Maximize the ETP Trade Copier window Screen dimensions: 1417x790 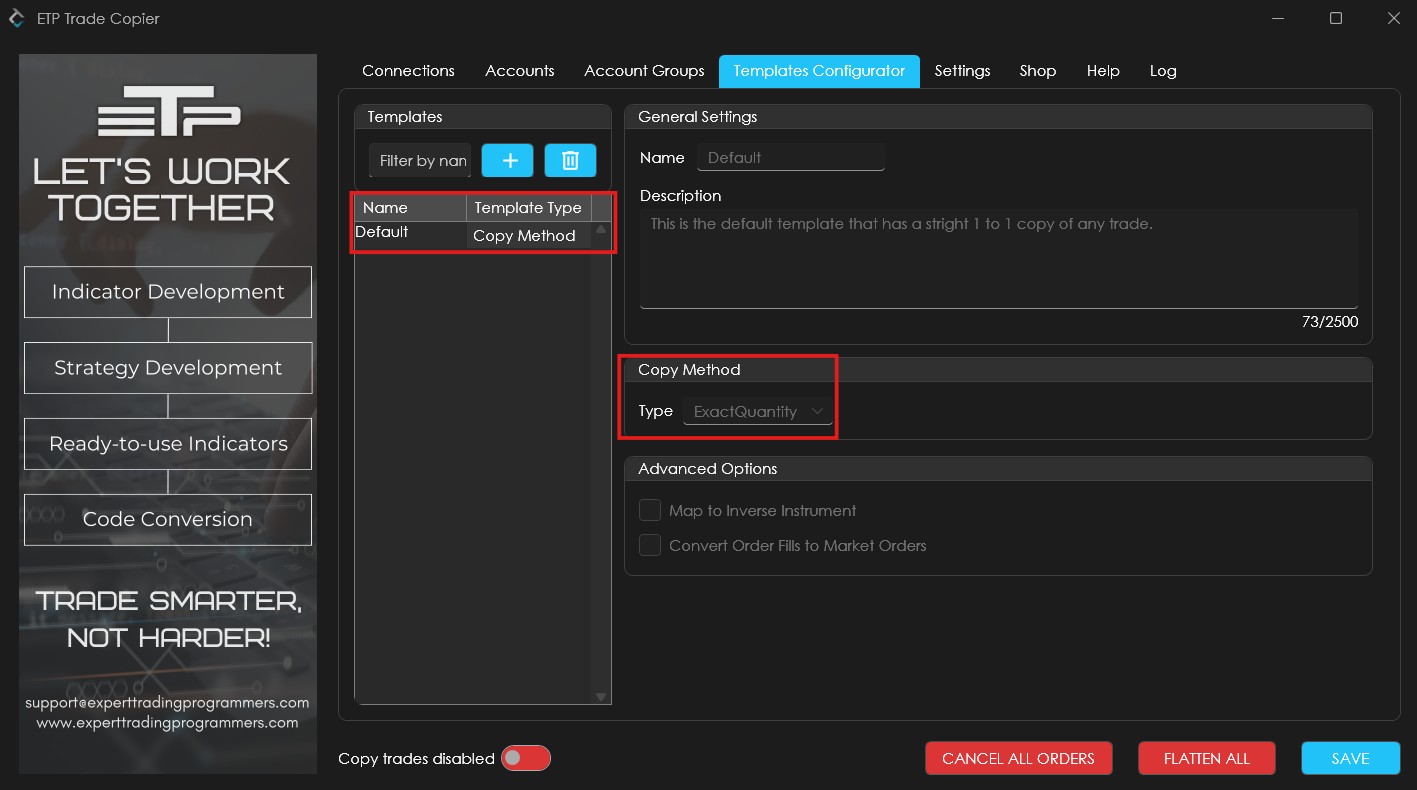point(1336,18)
